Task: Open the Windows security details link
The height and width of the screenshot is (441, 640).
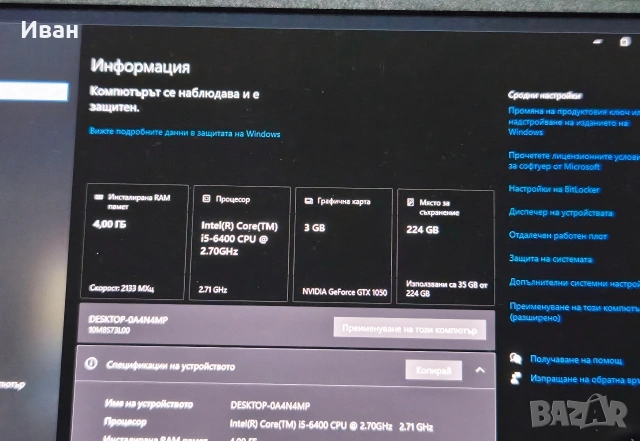Action: click(x=185, y=133)
